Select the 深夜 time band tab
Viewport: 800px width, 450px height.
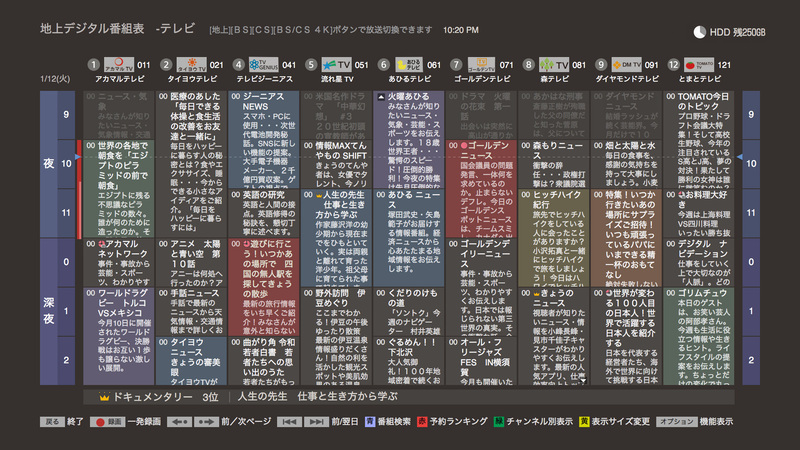click(x=48, y=311)
